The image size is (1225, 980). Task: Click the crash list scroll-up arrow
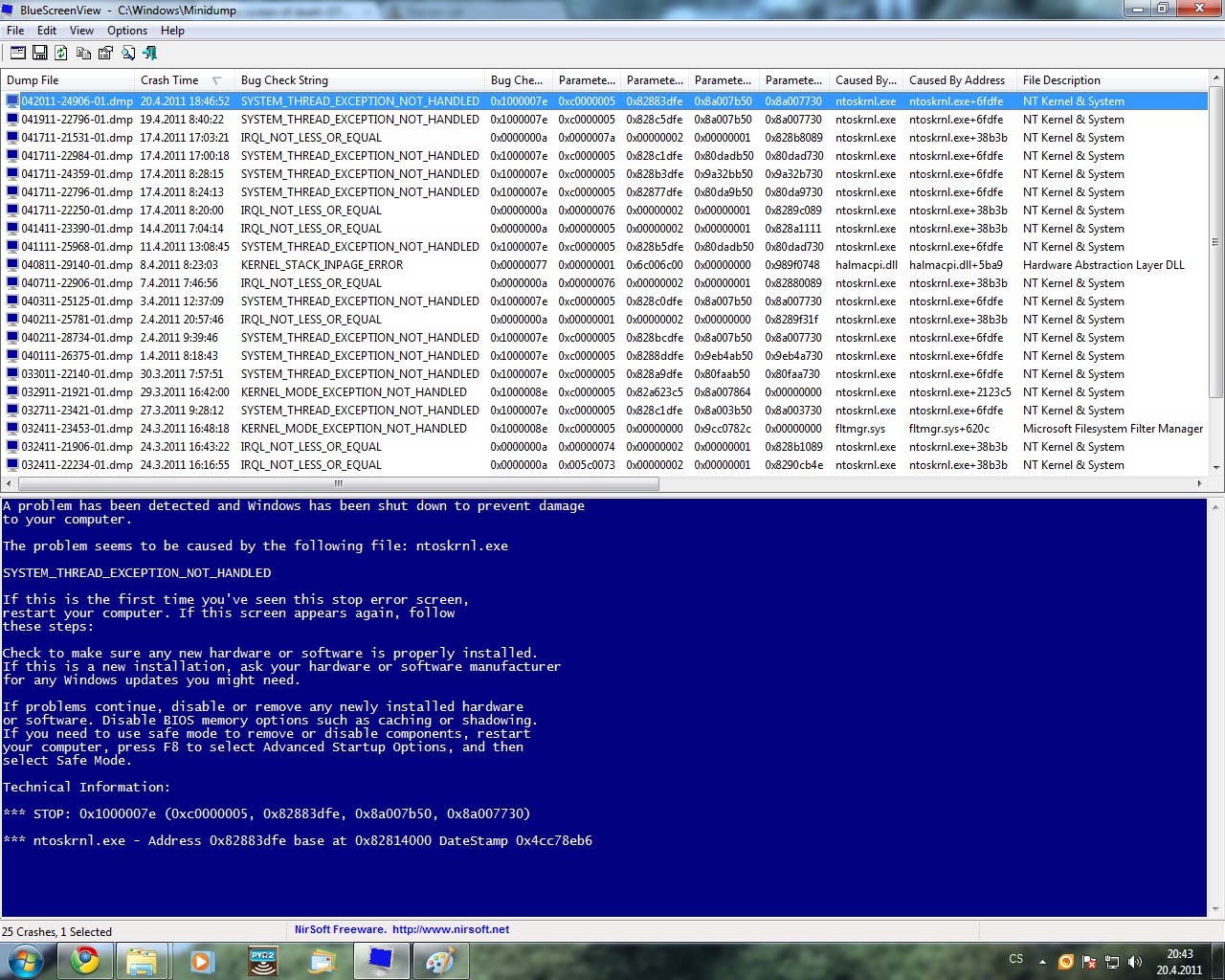tap(1216, 78)
